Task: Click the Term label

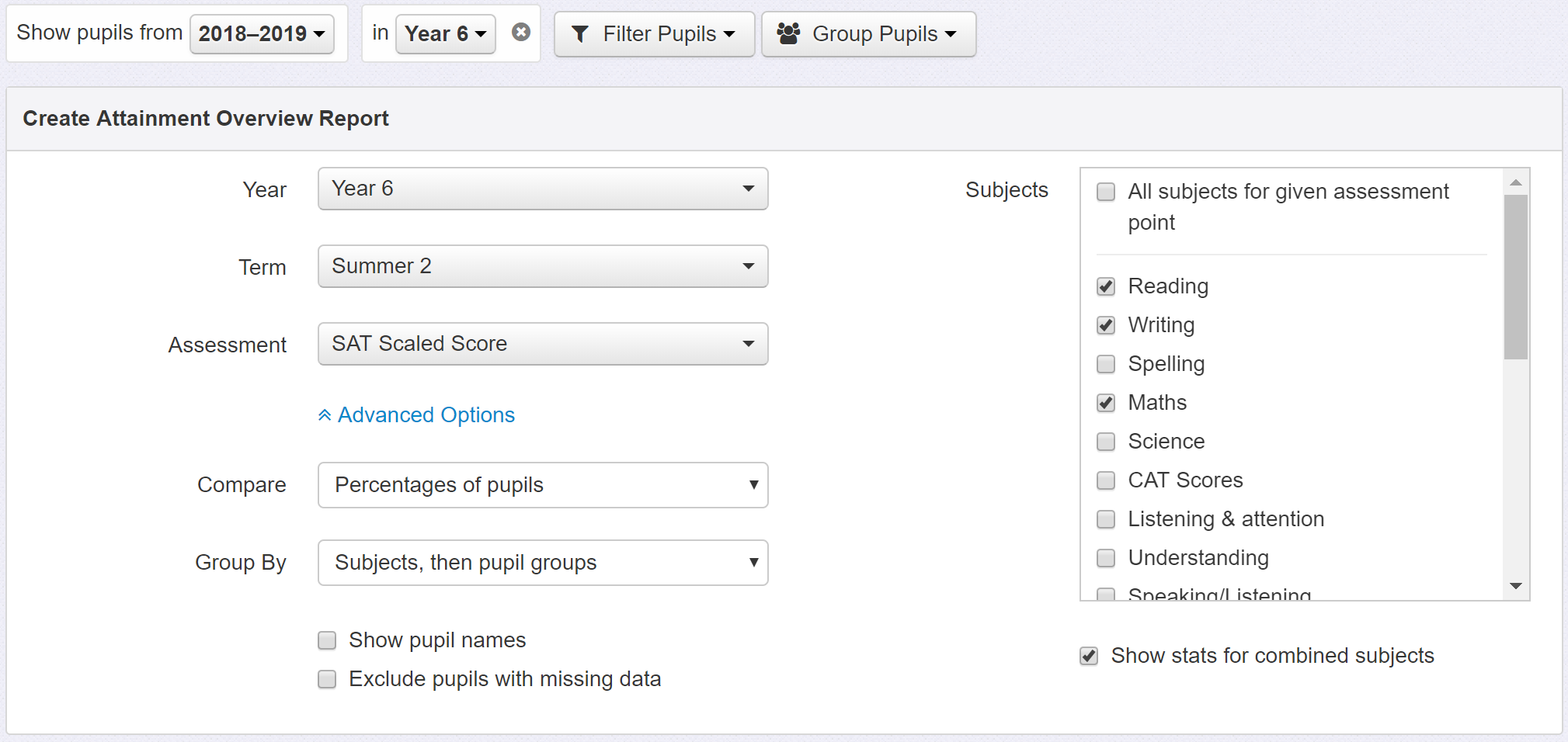Action: click(262, 268)
